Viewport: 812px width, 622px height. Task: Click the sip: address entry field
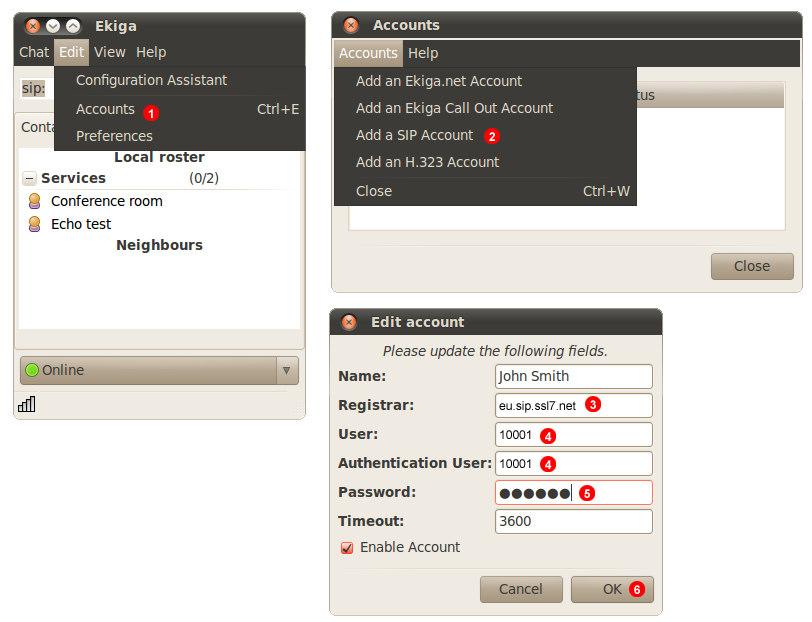[37, 88]
